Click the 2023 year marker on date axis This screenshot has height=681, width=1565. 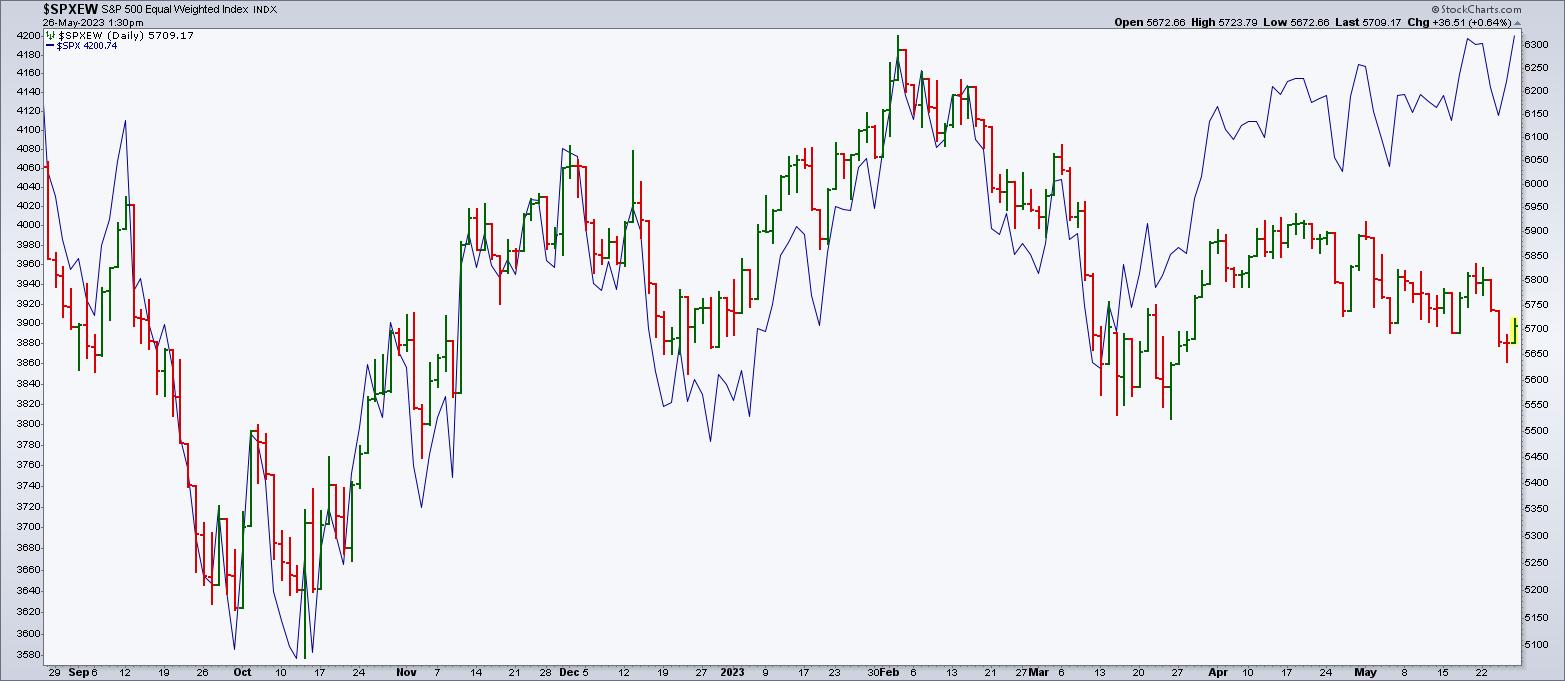tap(732, 673)
